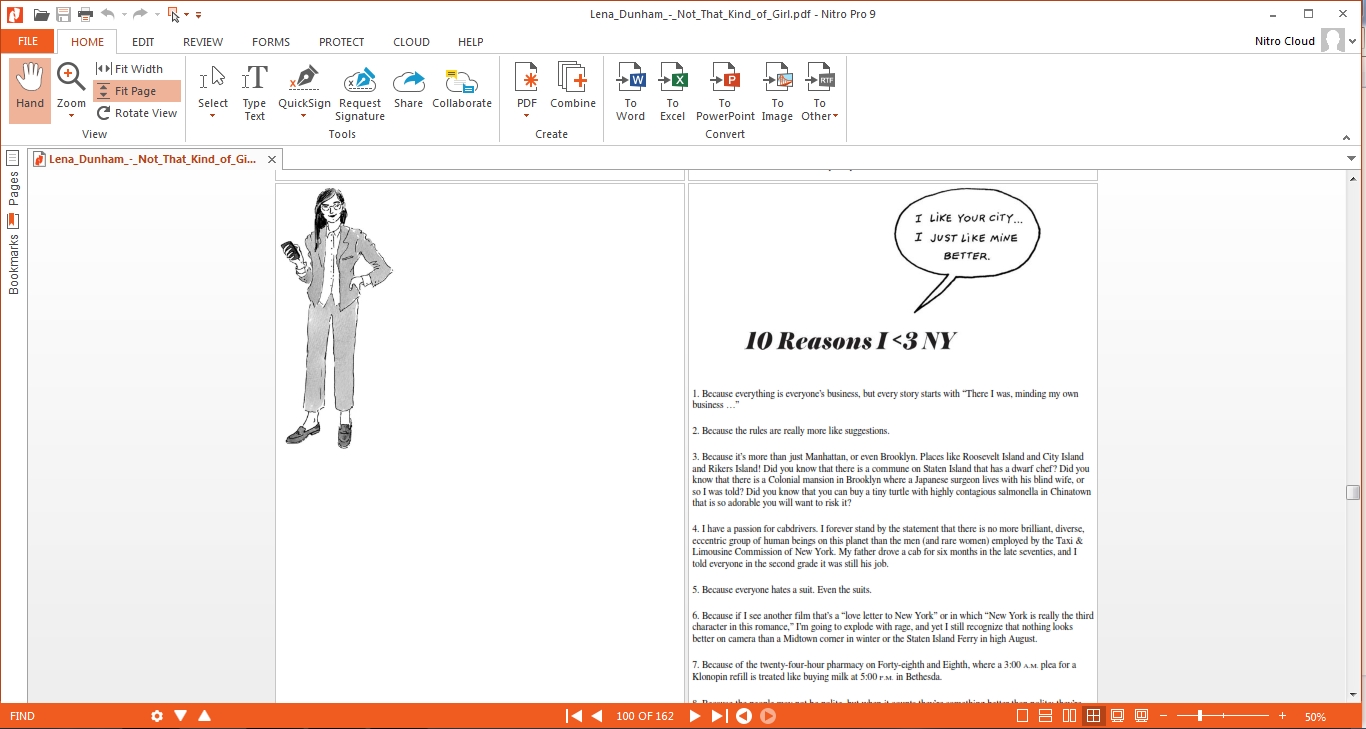Click the page number 100 OF 162
This screenshot has width=1366, height=729.
pos(645,716)
